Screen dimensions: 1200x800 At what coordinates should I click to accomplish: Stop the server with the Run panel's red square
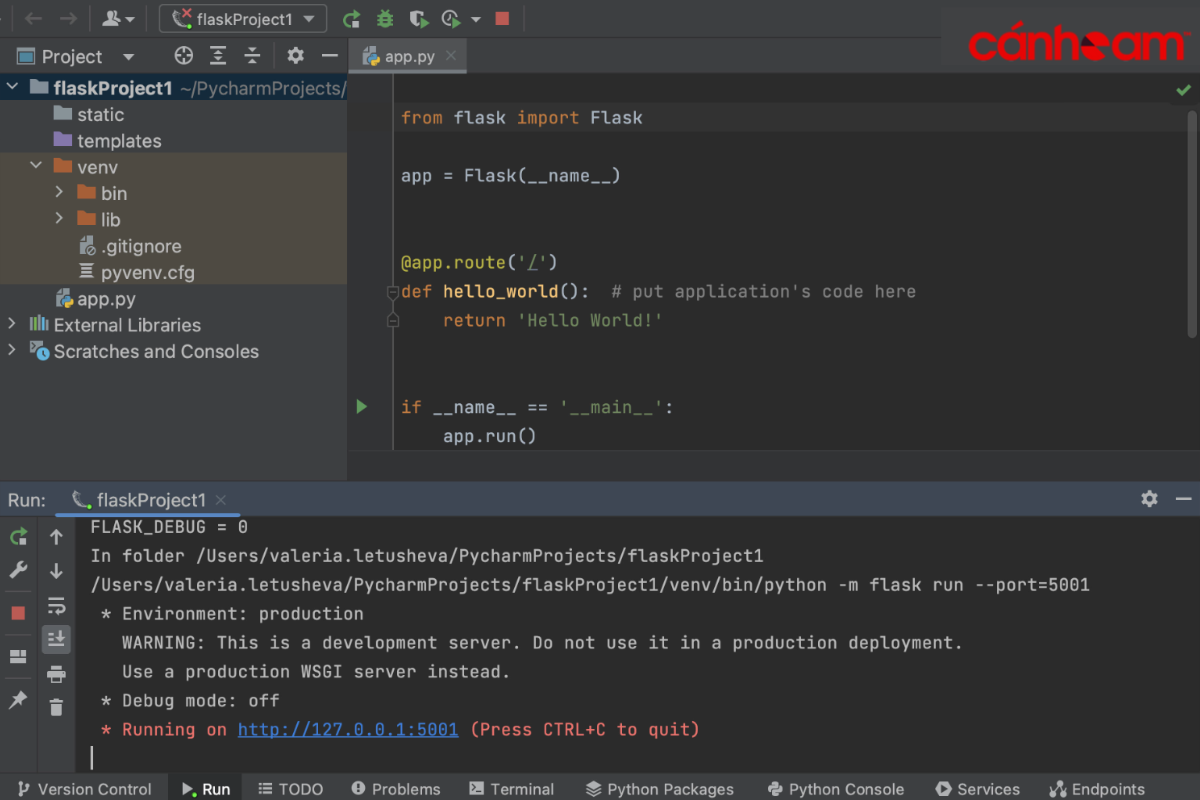tap(18, 613)
